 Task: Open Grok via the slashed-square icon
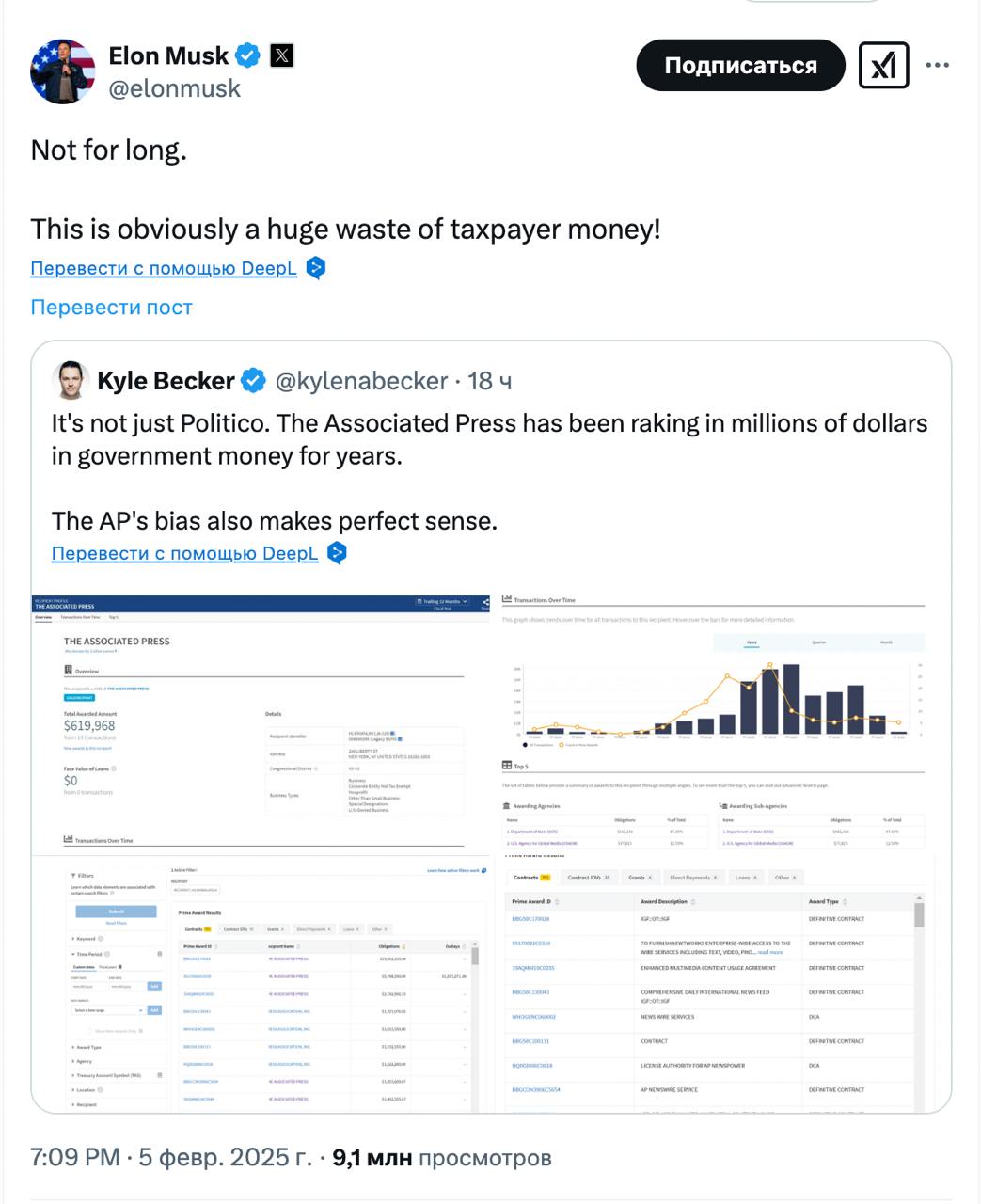[x=883, y=66]
